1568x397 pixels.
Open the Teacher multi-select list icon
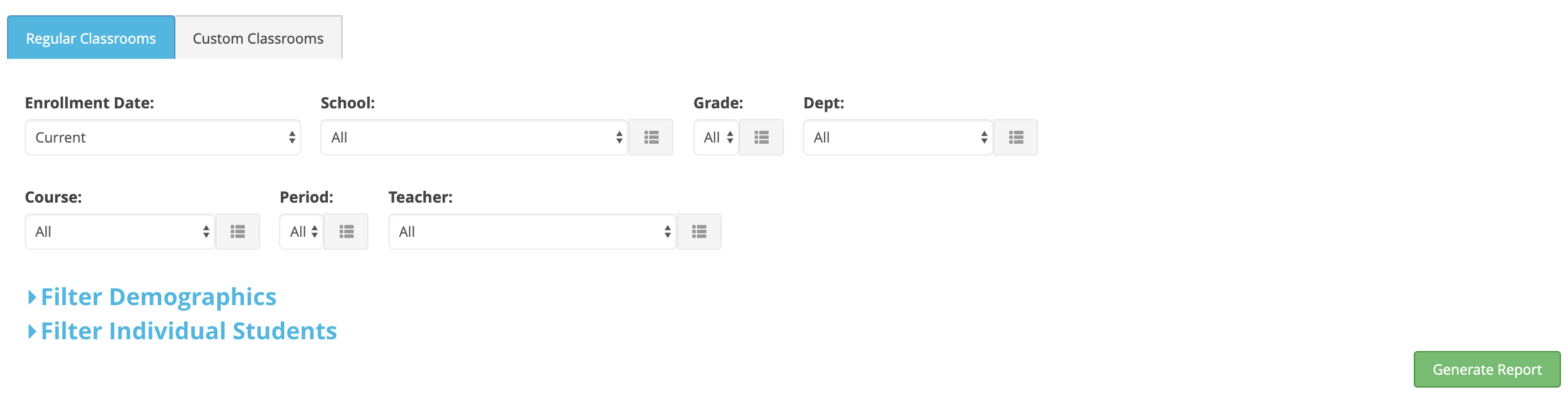click(x=699, y=232)
